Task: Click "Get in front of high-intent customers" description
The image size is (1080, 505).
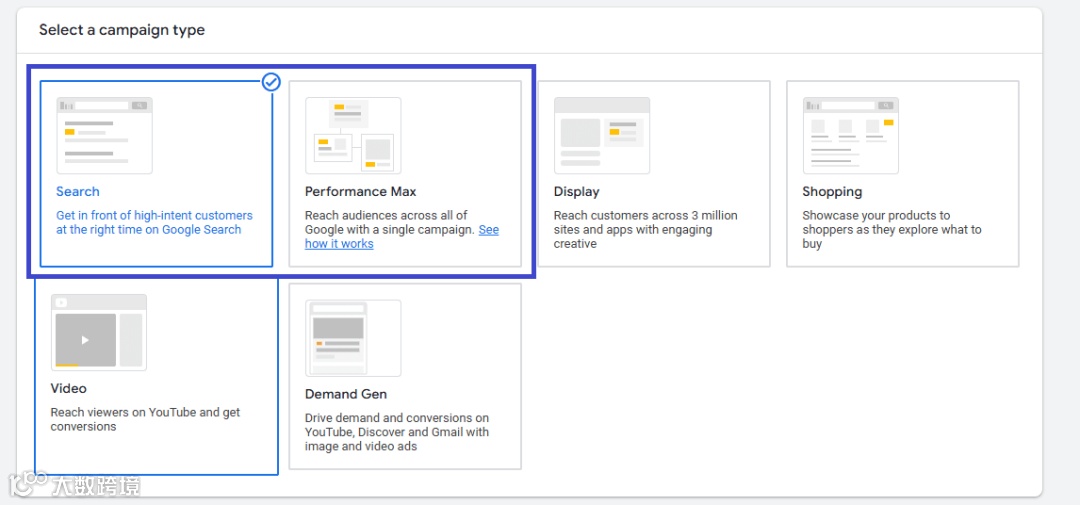Action: pos(154,223)
